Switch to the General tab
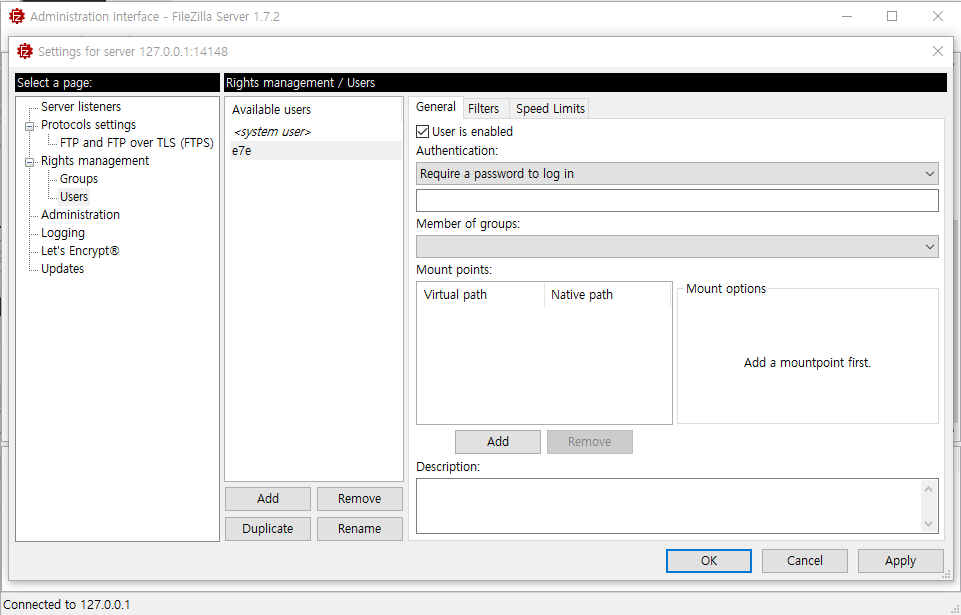This screenshot has width=961, height=615. tap(436, 107)
